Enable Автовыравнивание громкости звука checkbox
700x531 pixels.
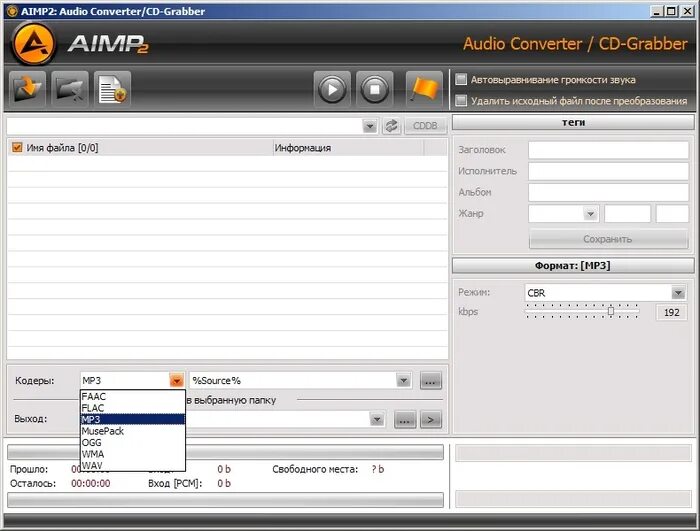[461, 79]
